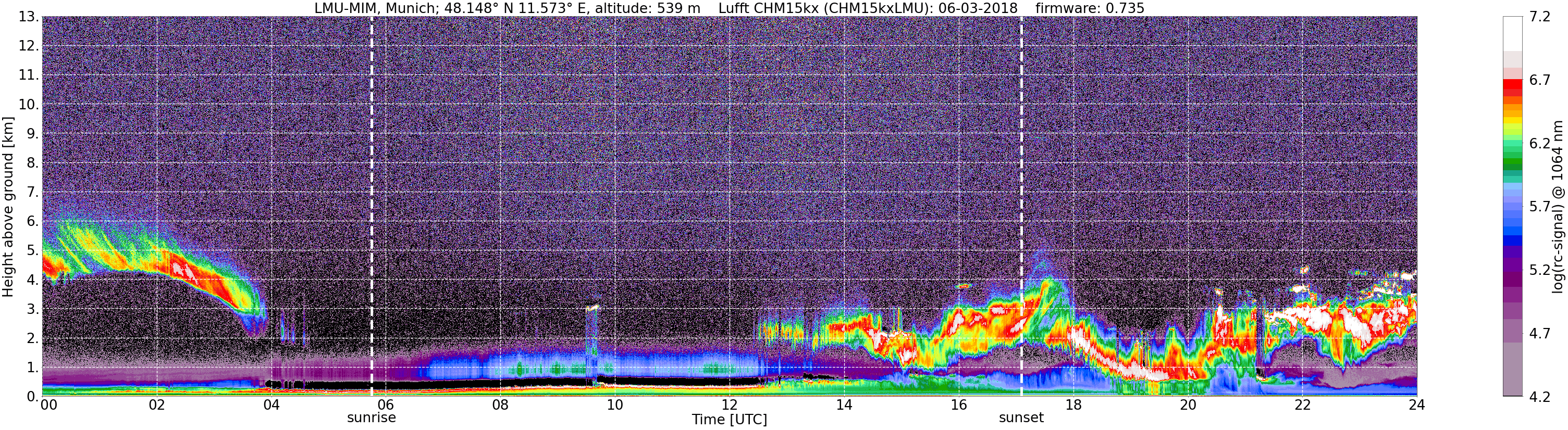
Task: Click the height axis tick label 6.
Action: [33, 221]
